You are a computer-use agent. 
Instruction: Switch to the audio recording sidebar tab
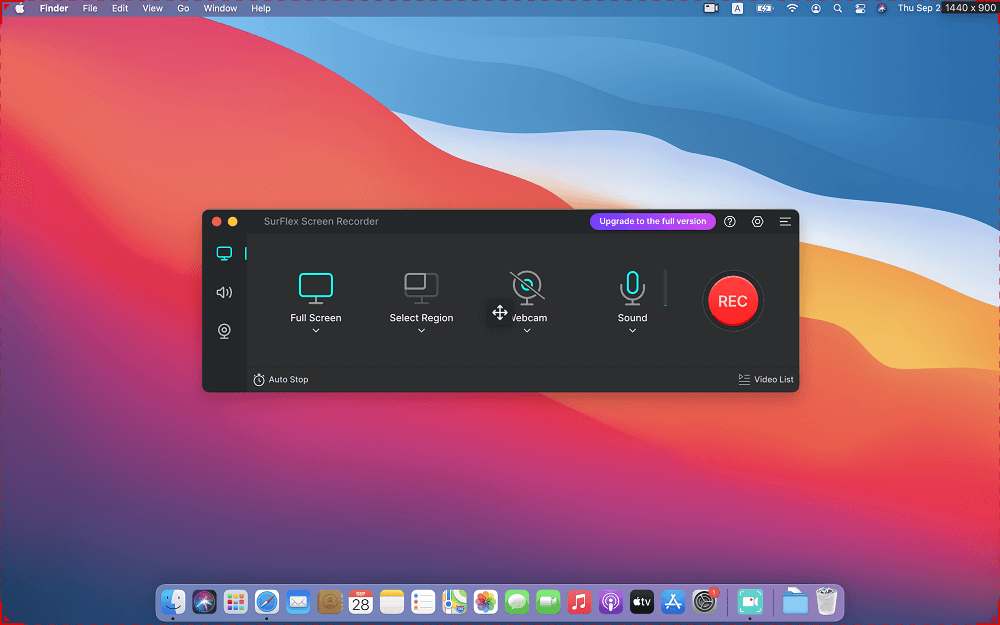[224, 292]
